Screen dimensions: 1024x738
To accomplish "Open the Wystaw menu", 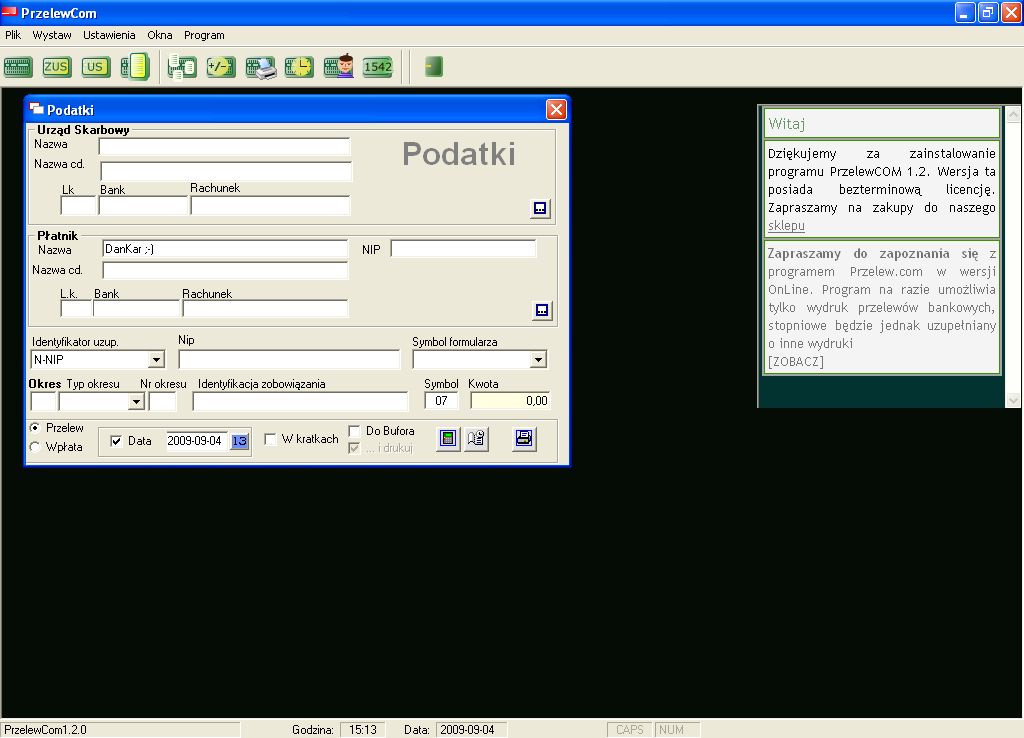I will point(52,35).
